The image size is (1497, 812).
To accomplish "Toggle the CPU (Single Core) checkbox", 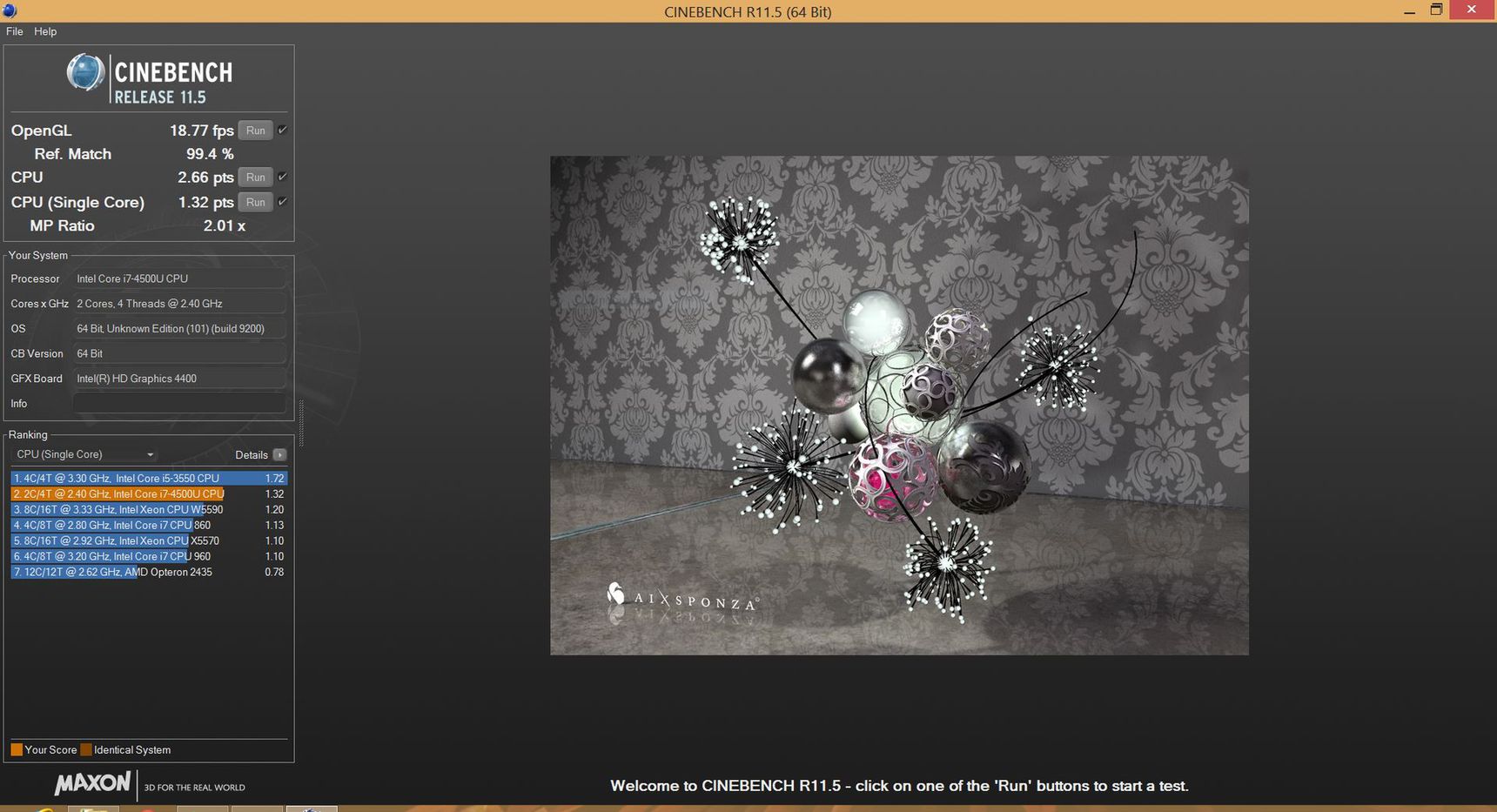I will pos(282,202).
